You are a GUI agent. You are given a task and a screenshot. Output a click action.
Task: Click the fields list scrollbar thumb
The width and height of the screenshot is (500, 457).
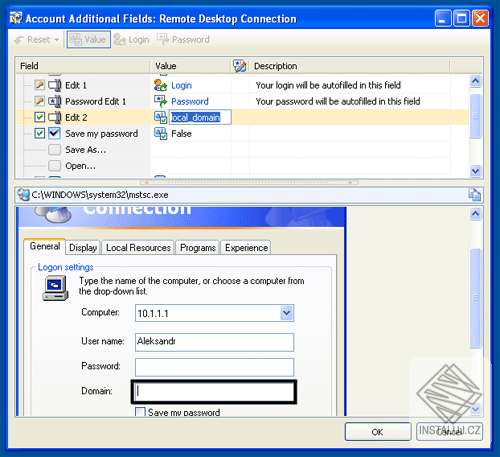tap(475, 116)
